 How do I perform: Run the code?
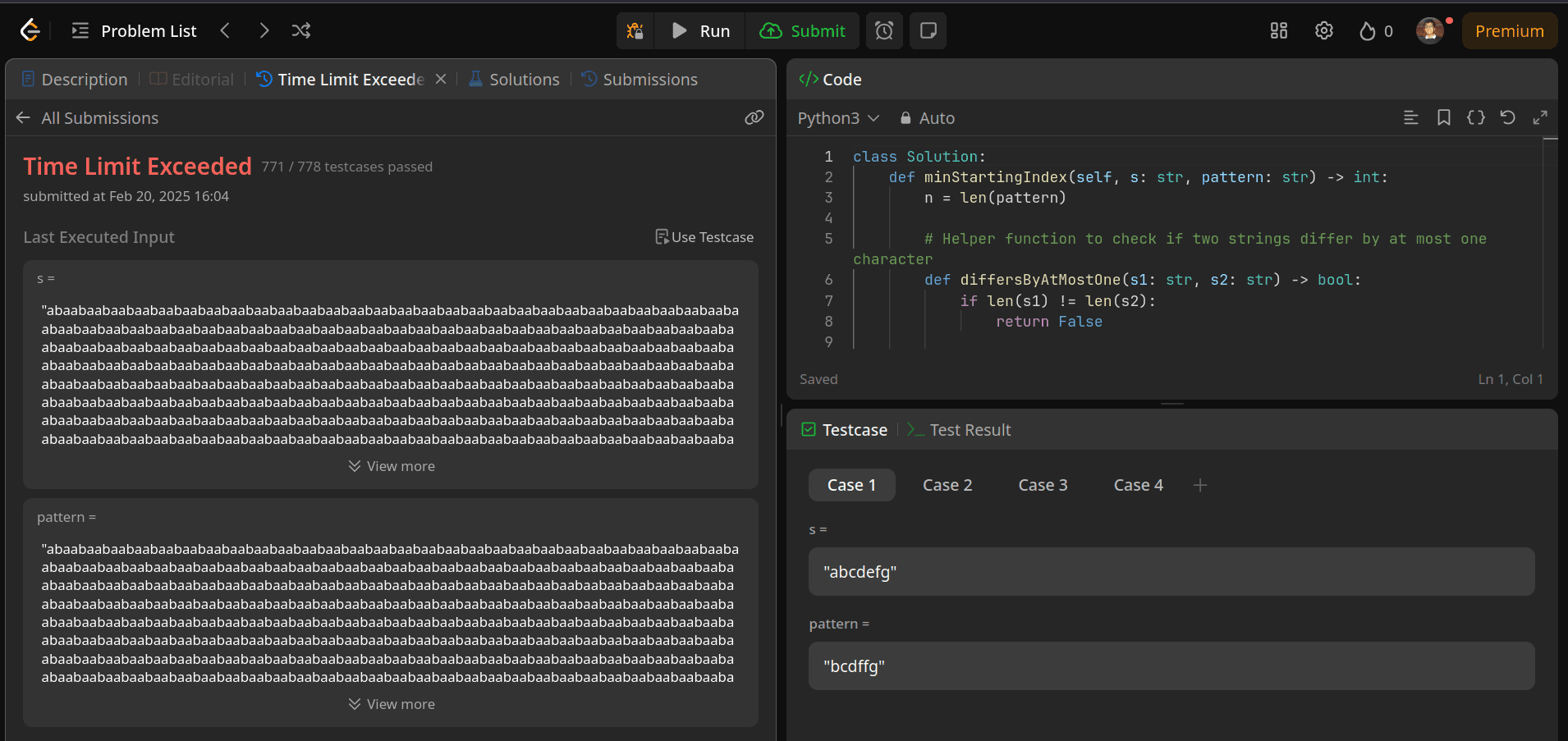point(701,31)
